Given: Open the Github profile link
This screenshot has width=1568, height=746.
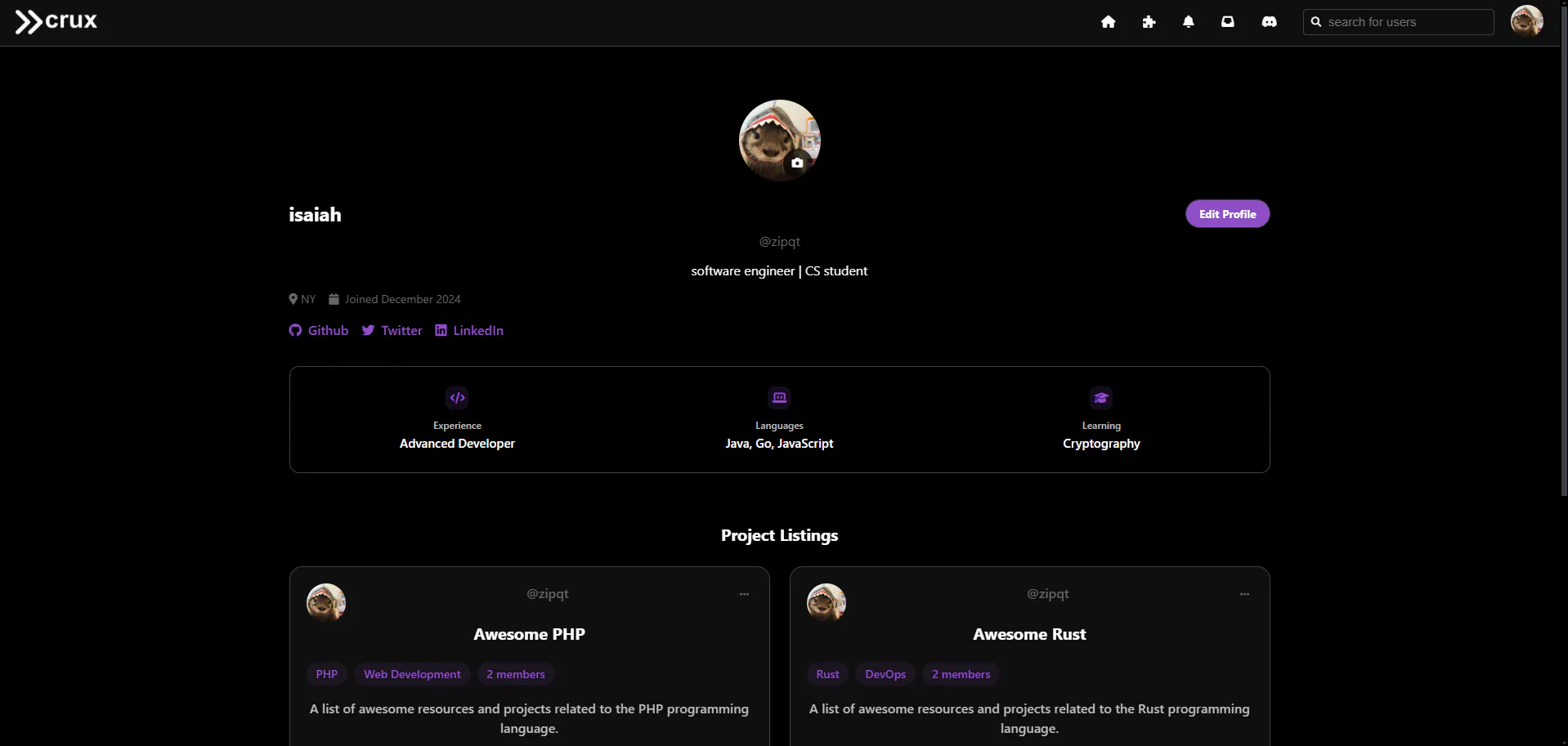Looking at the screenshot, I should point(319,330).
